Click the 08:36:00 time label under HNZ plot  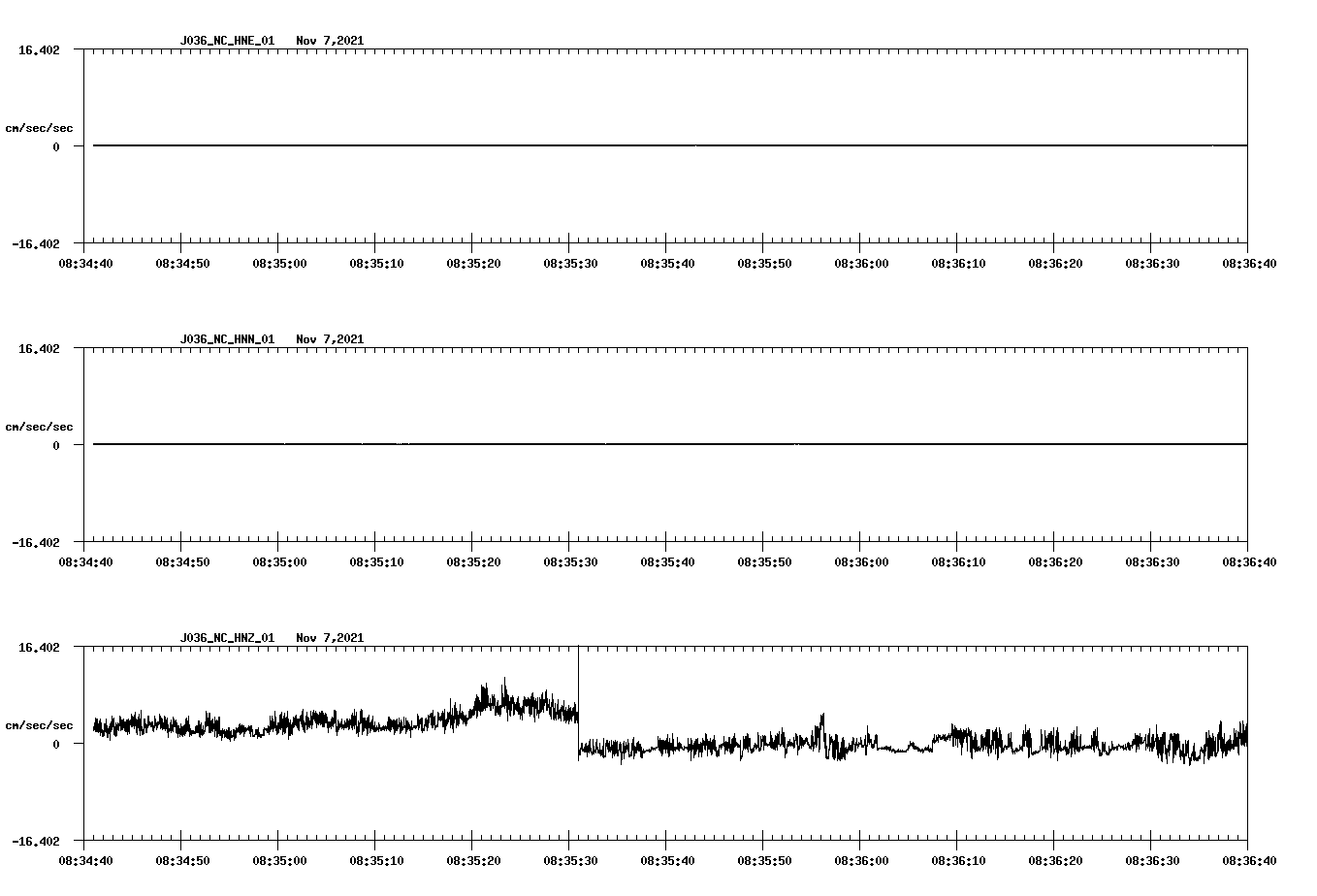tap(861, 861)
